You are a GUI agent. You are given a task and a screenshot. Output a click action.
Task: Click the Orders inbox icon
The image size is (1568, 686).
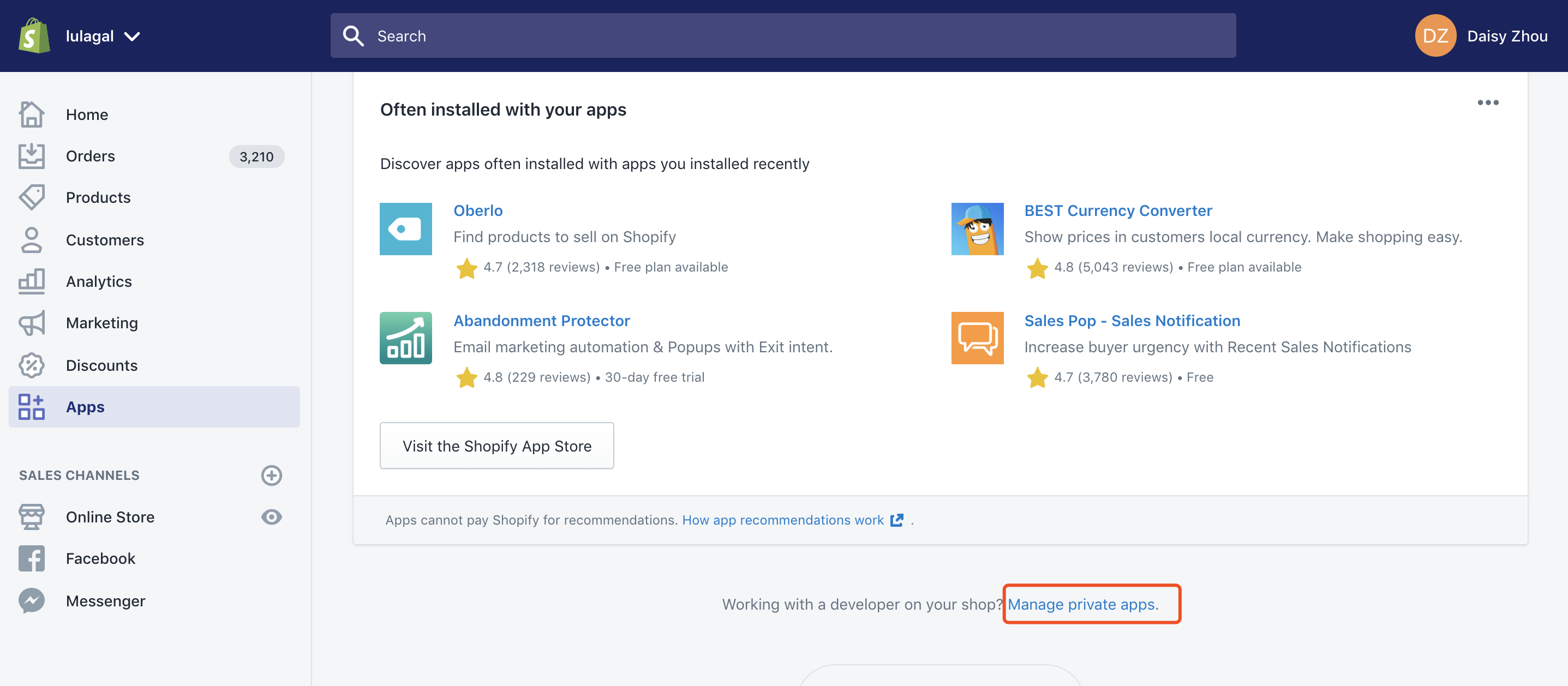pos(32,157)
